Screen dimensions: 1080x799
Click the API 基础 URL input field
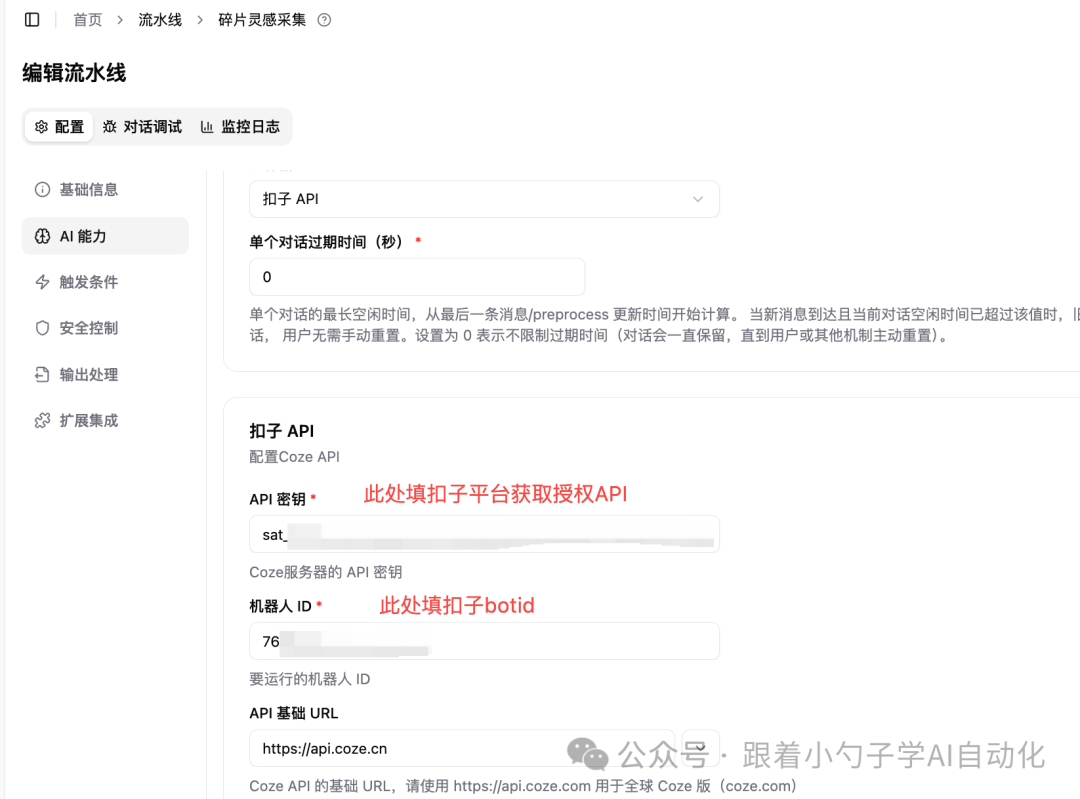pos(461,748)
